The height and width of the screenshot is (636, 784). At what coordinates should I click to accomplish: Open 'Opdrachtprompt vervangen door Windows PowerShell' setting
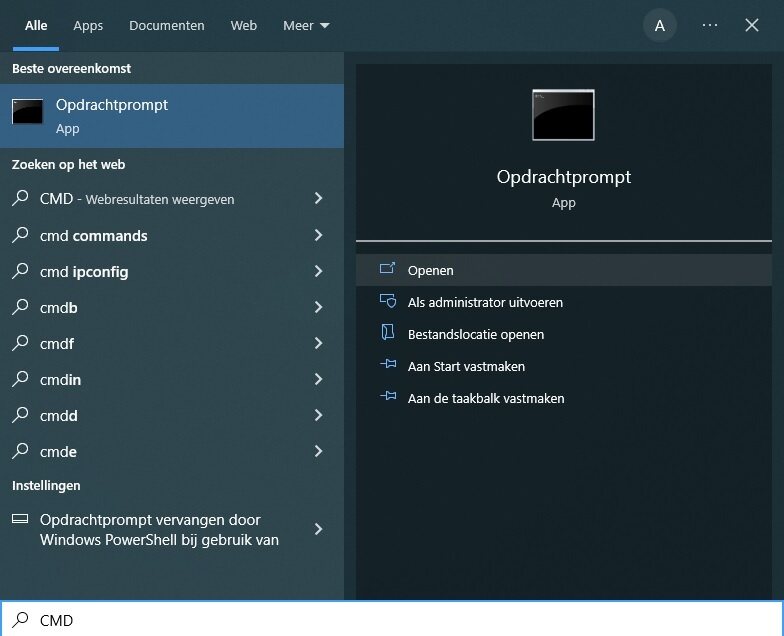(x=172, y=530)
